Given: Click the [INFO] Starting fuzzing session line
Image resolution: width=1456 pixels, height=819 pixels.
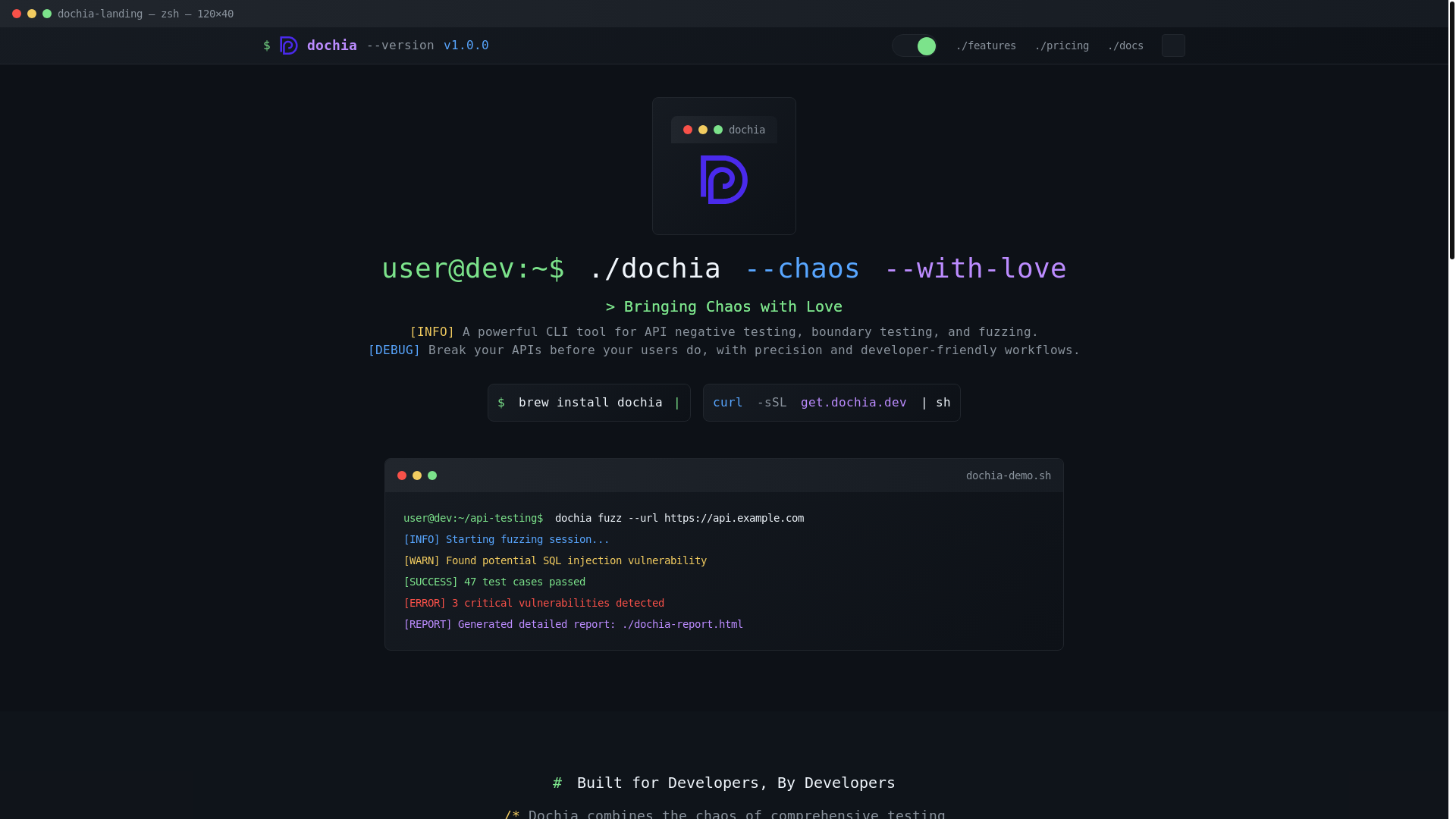Looking at the screenshot, I should pos(507,539).
